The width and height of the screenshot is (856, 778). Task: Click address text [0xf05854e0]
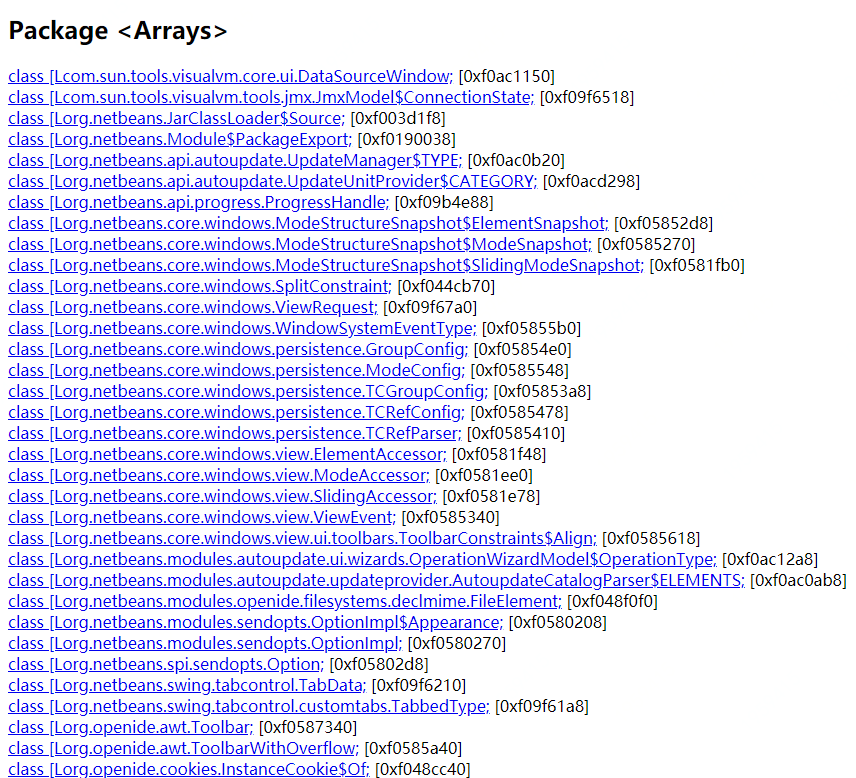pos(522,350)
